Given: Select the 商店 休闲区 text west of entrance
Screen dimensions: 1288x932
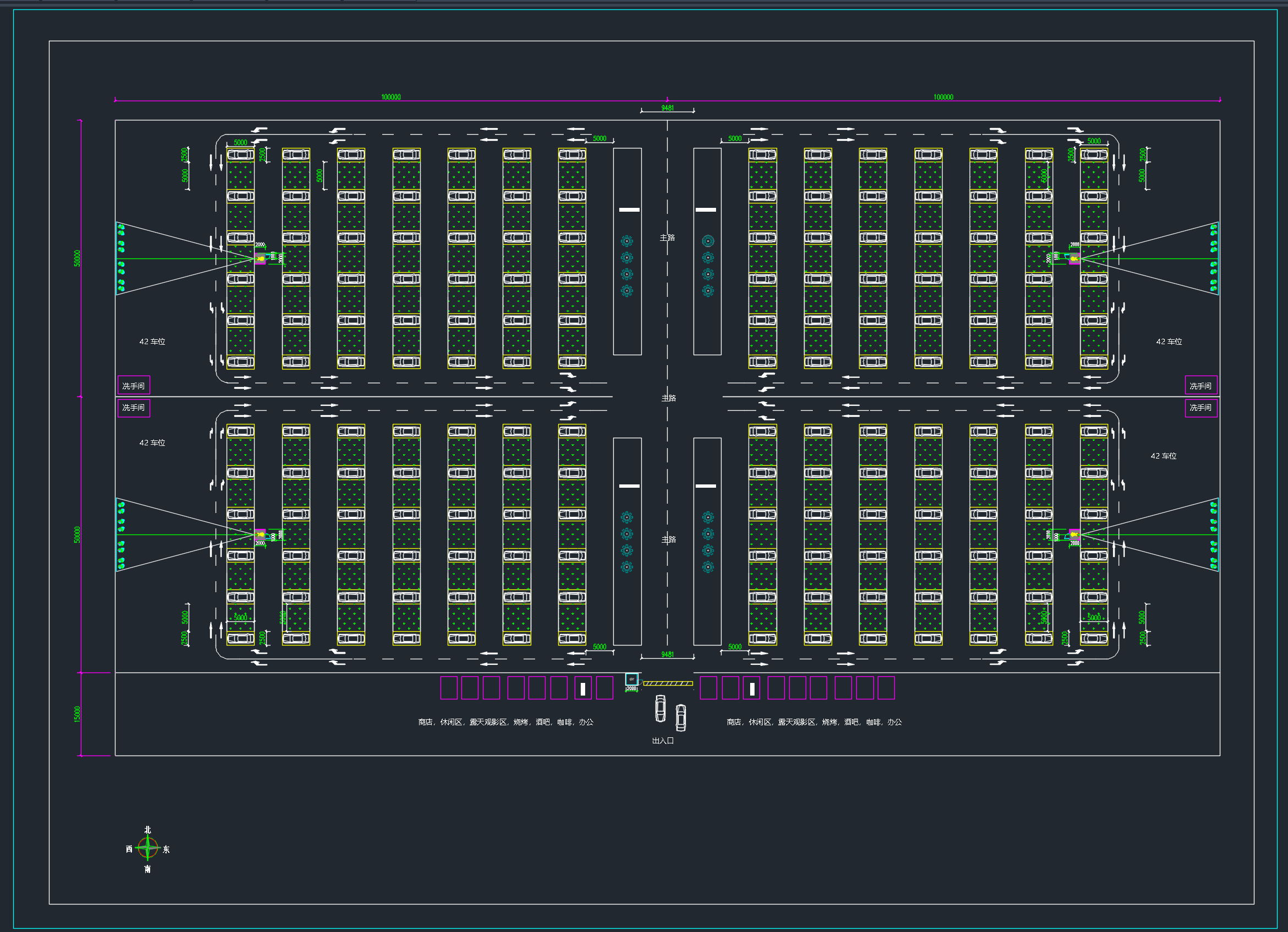Looking at the screenshot, I should click(507, 722).
